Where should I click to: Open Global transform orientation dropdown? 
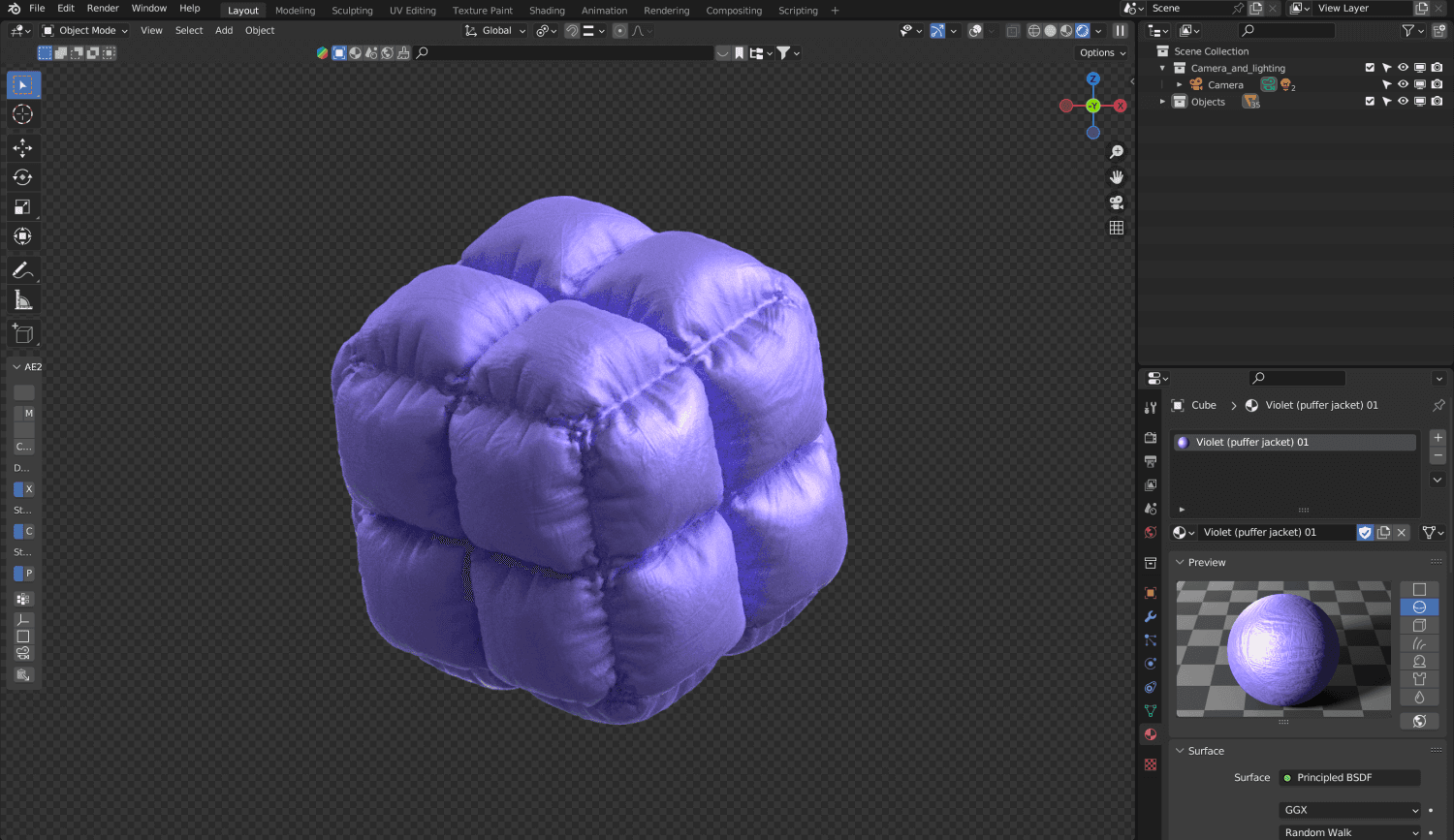pyautogui.click(x=495, y=31)
